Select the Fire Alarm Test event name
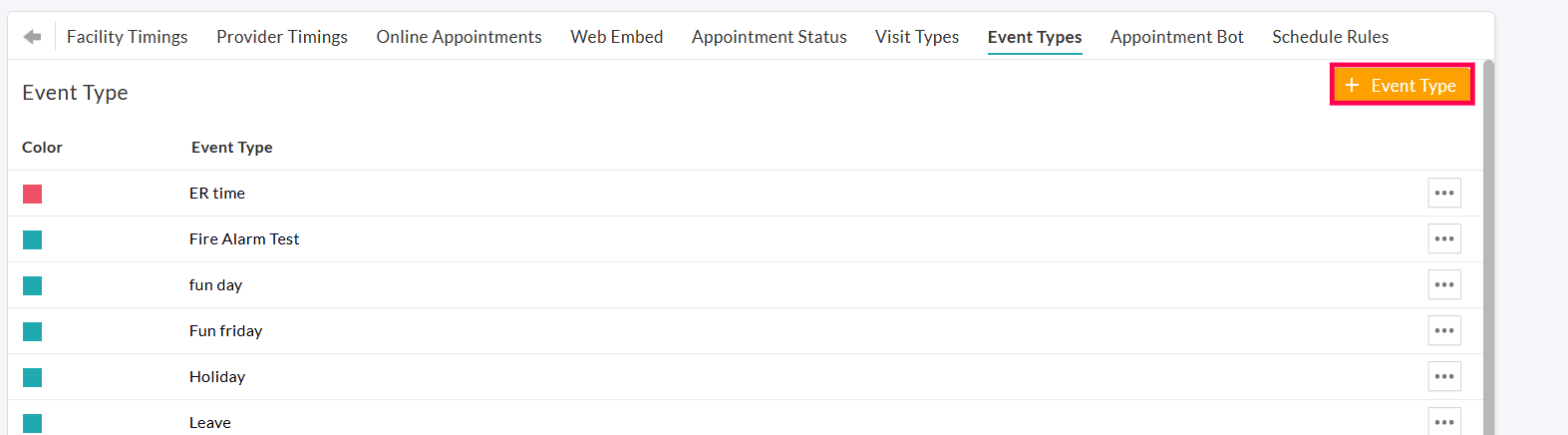1568x435 pixels. pyautogui.click(x=244, y=239)
